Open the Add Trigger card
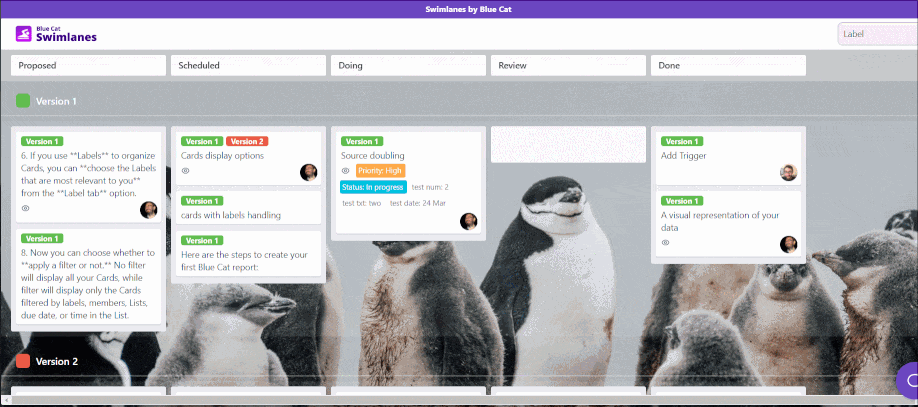 pos(728,158)
